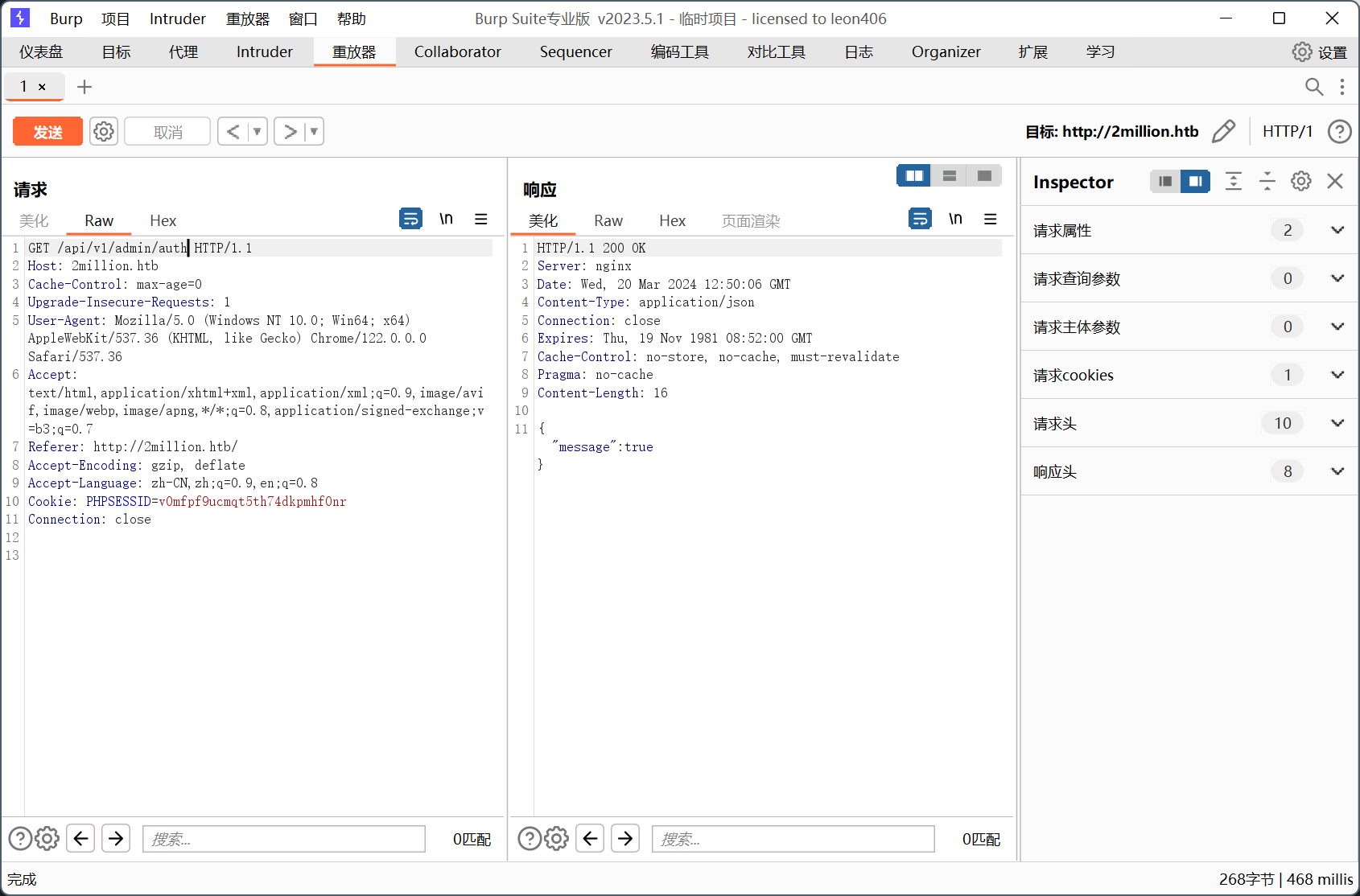1360x896 pixels.
Task: Open the 设置 settings at top right
Action: click(1319, 52)
